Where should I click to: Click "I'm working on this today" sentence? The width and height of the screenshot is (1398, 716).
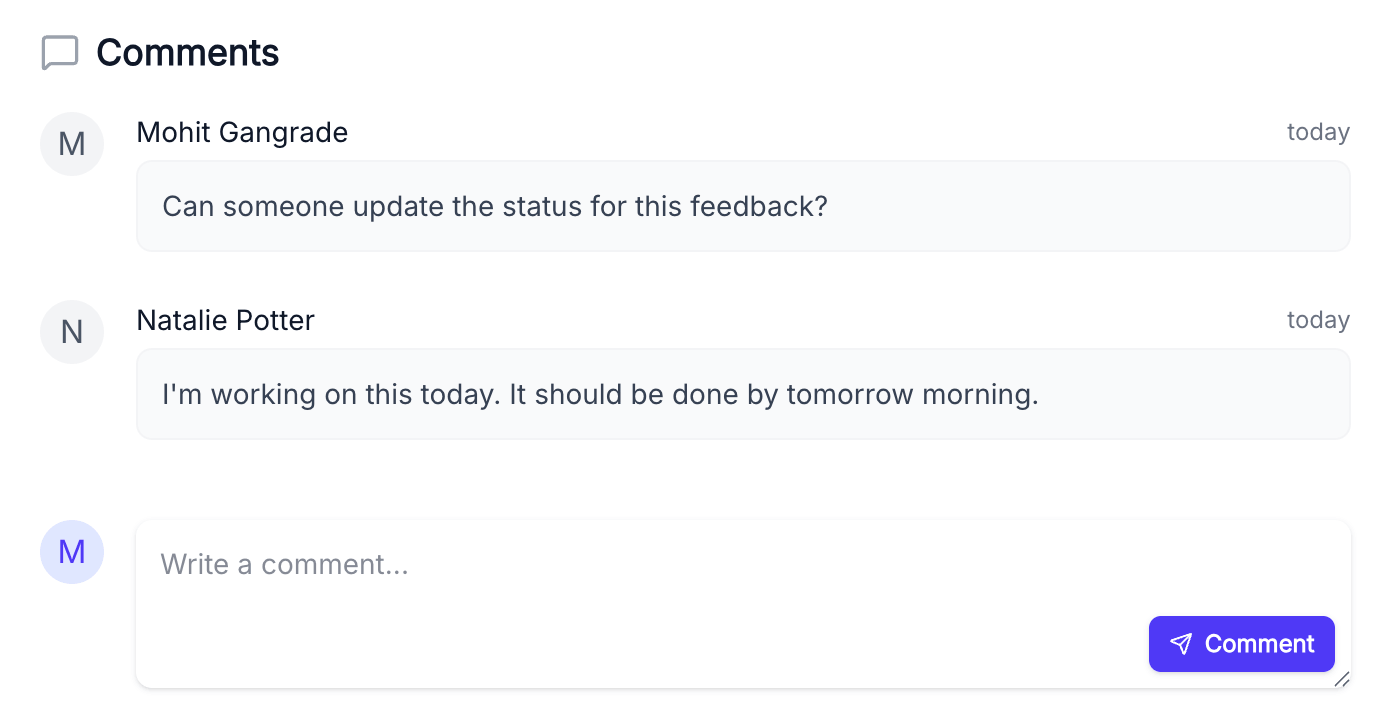coord(330,395)
